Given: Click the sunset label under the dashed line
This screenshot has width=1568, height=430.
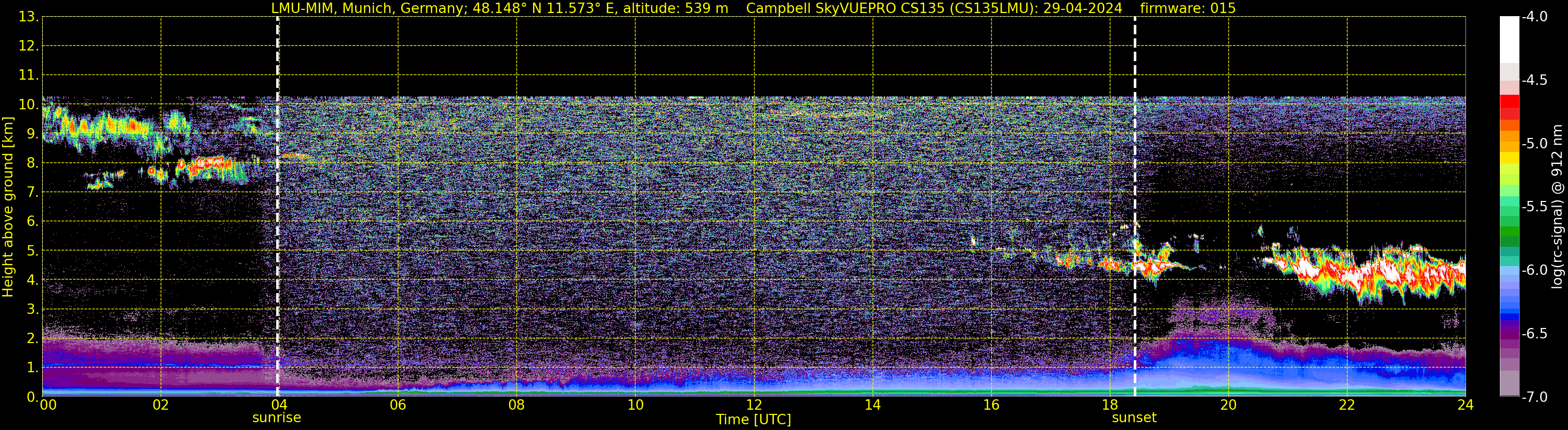Looking at the screenshot, I should pyautogui.click(x=1134, y=418).
